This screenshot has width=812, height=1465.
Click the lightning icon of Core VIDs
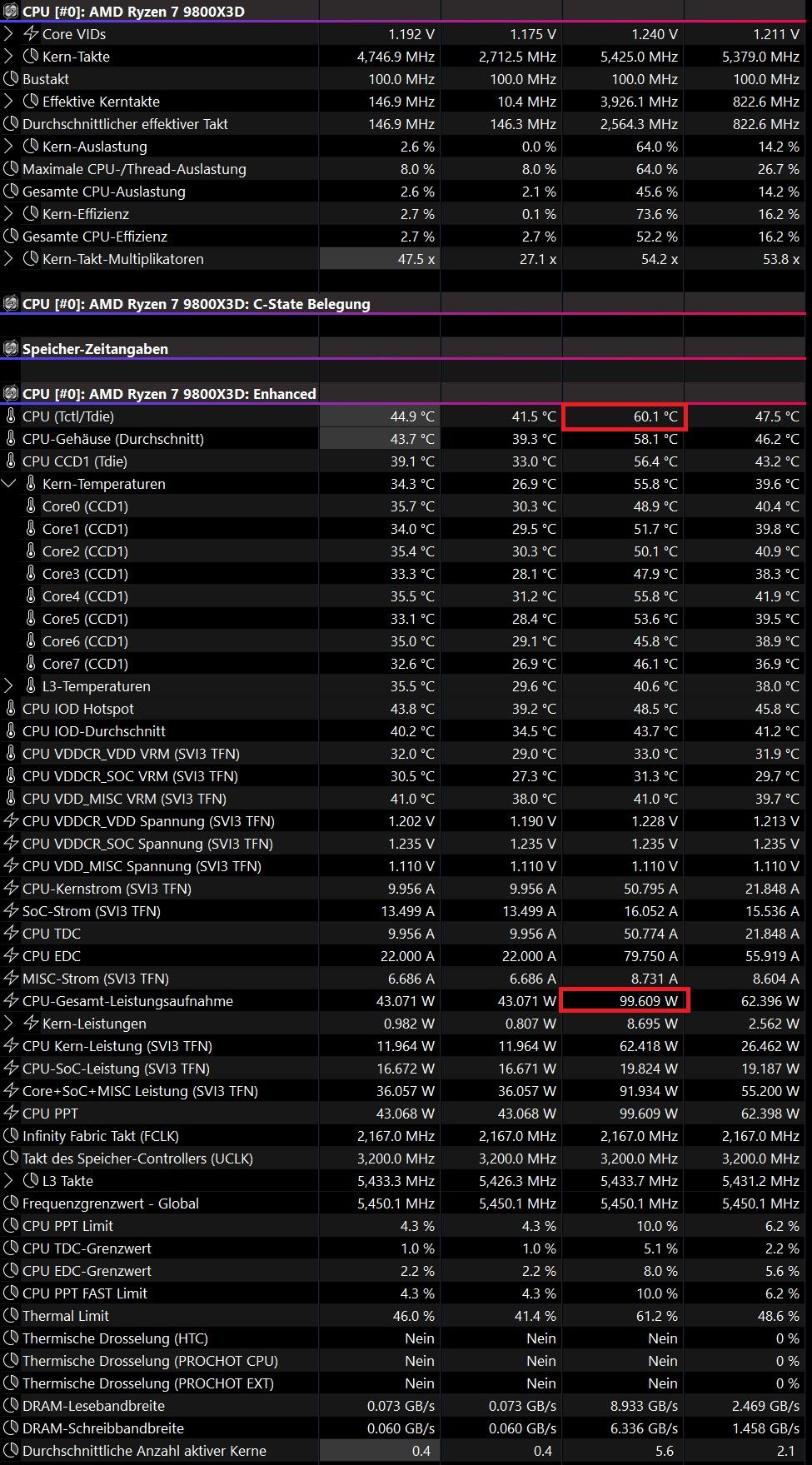tap(31, 34)
